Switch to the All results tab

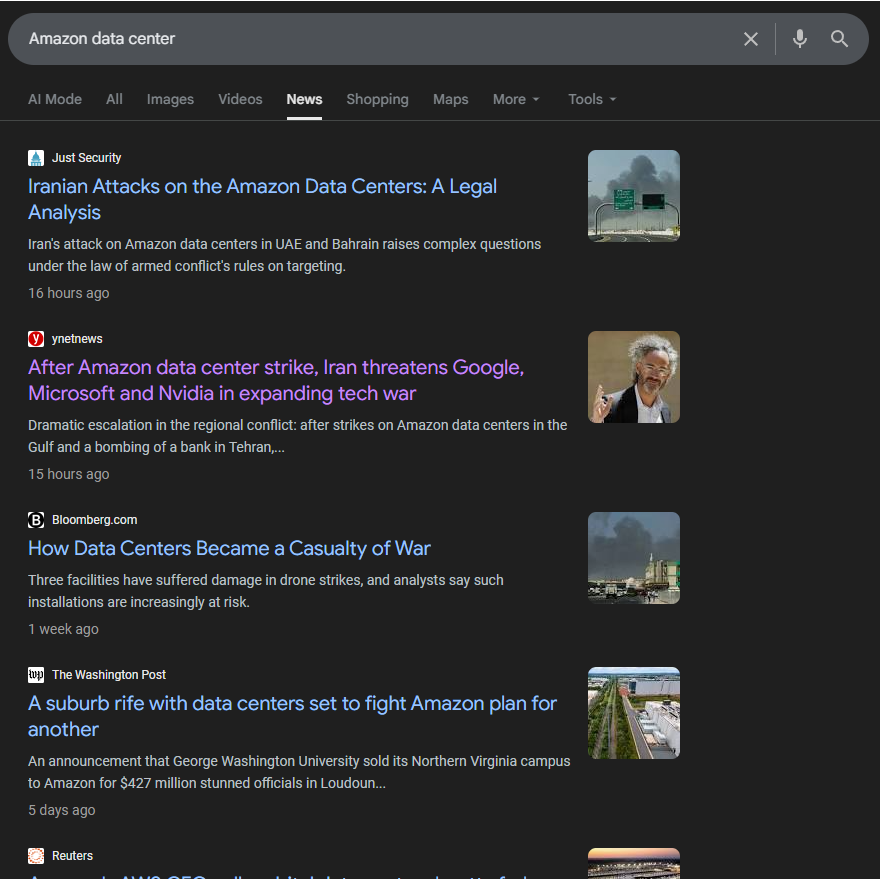tap(114, 99)
